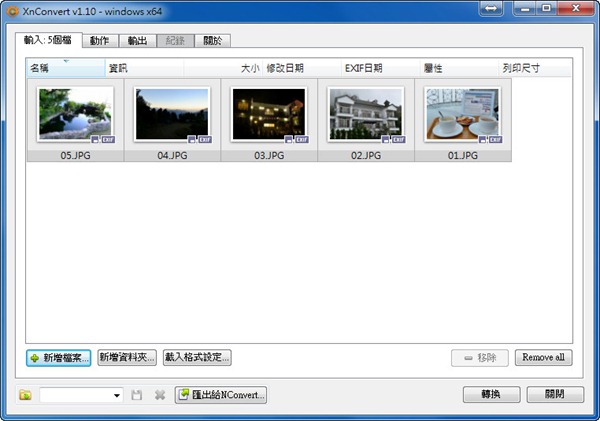Open the 關於 tab

213,41
